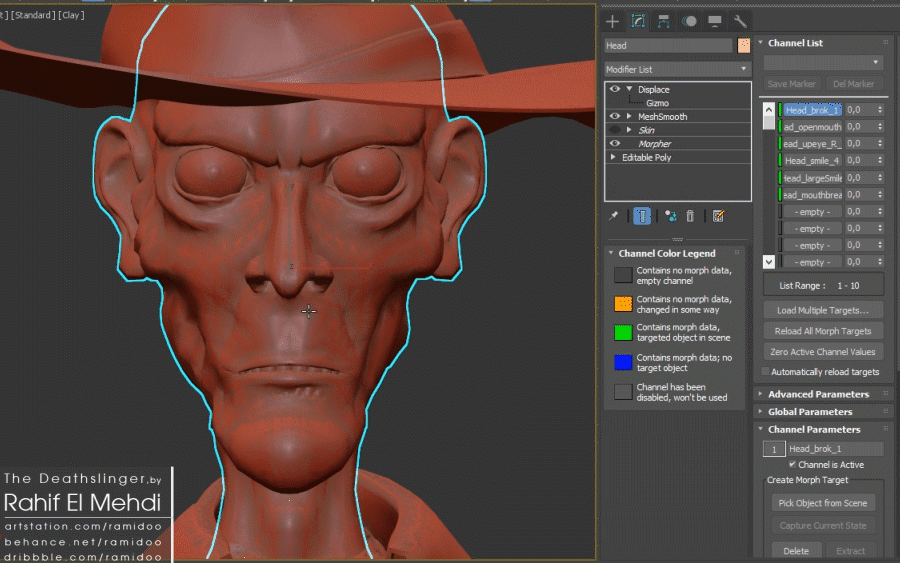900x563 pixels.
Task: Select the Morpher modifier in stack
Action: click(655, 144)
